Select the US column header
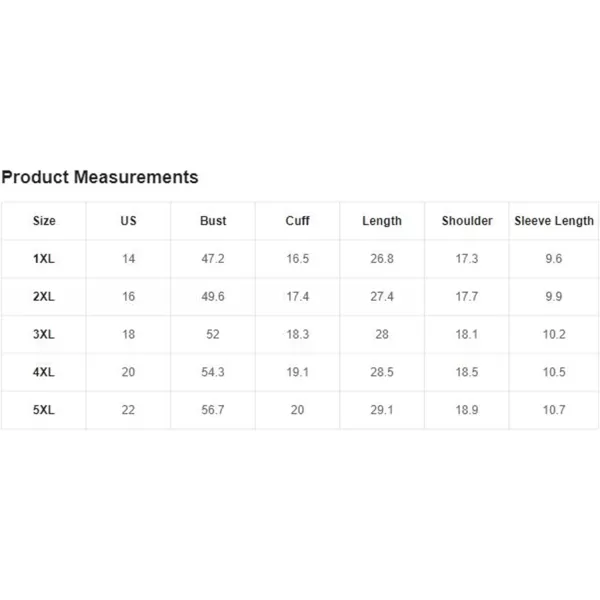This screenshot has width=600, height=600. [x=128, y=221]
